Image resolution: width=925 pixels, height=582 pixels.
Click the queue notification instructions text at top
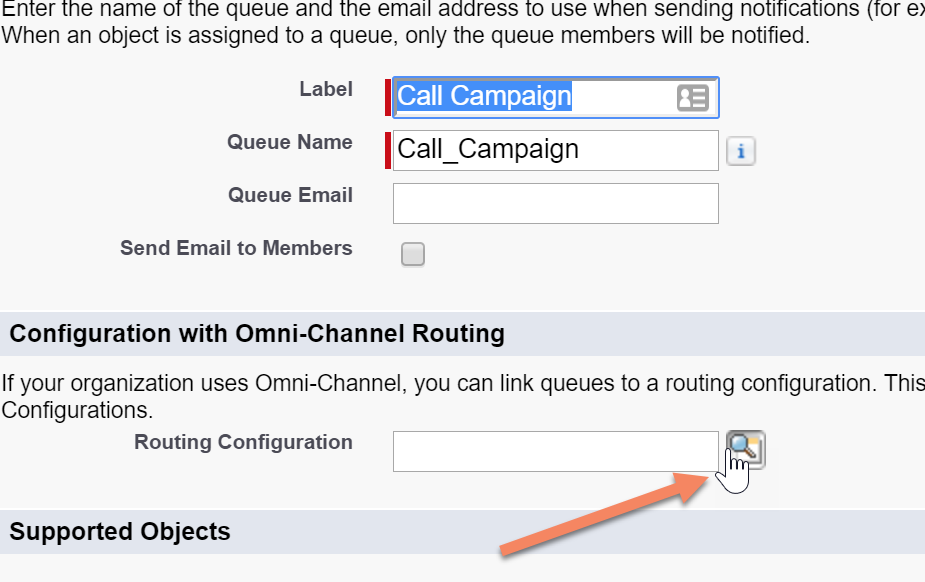pos(462,22)
